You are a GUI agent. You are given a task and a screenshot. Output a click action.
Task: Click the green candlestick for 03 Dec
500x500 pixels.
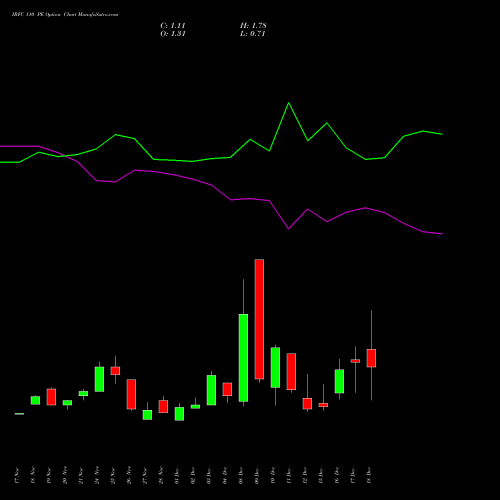(x=211, y=390)
